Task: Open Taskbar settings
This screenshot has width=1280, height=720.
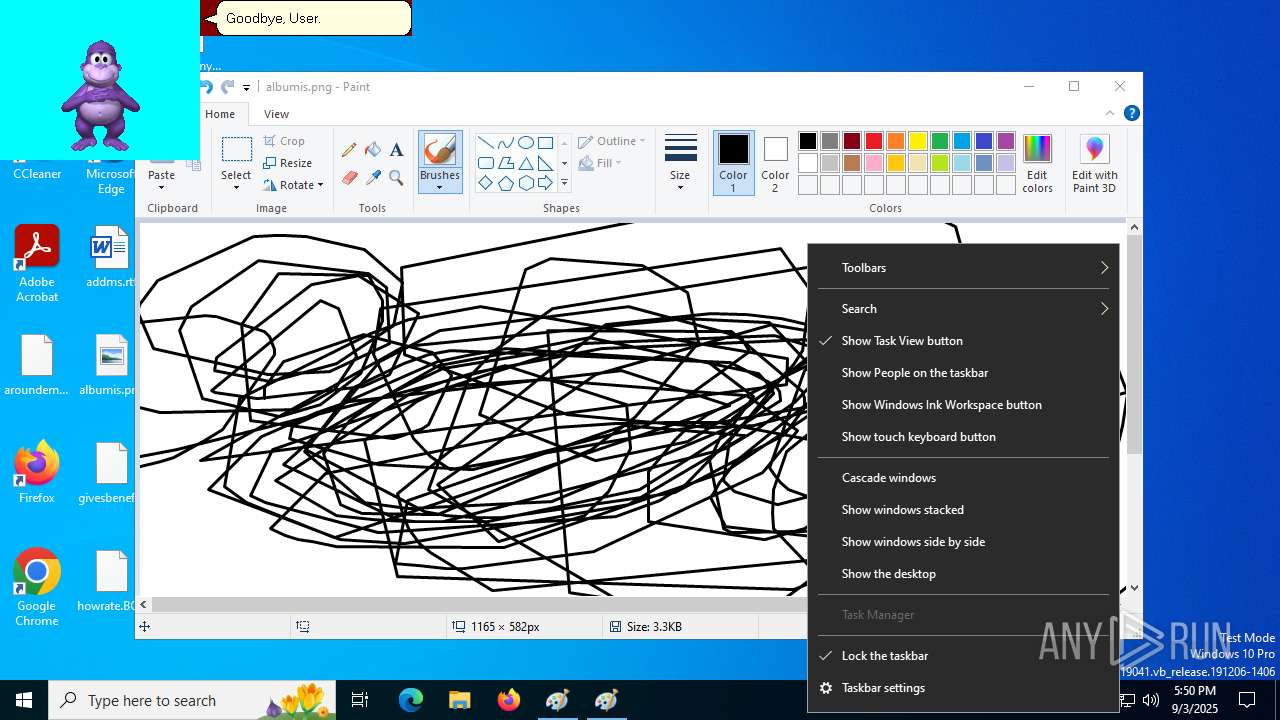Action: point(963,688)
